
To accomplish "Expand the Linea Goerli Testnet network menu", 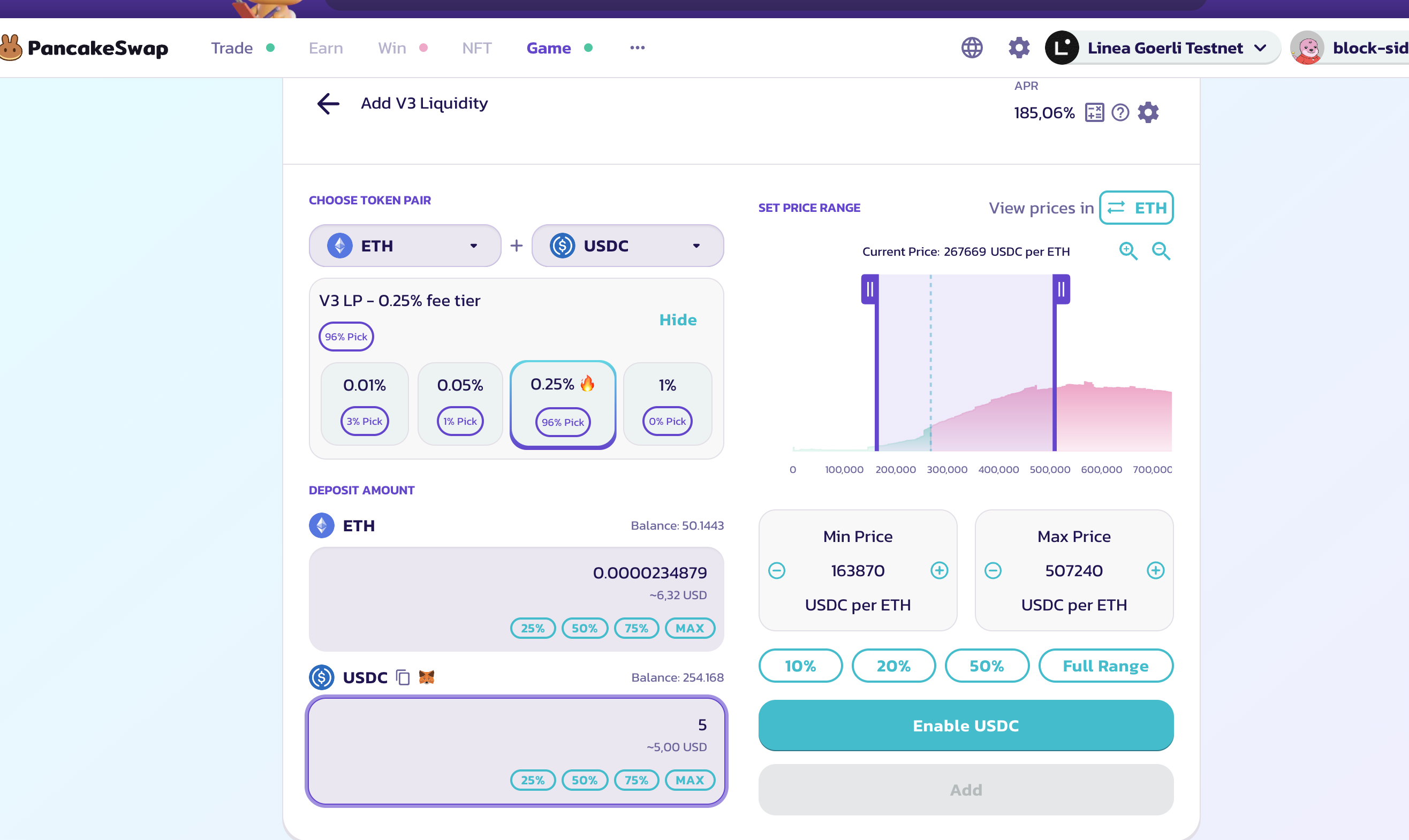I will (x=1165, y=48).
